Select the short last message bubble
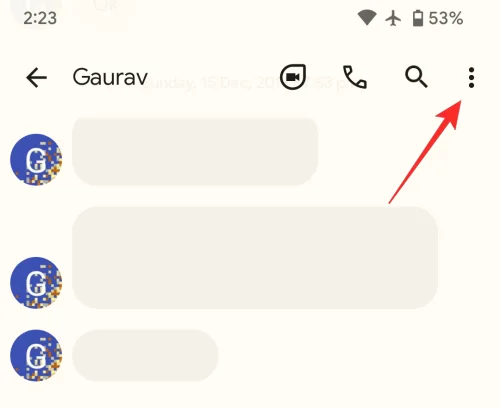 click(145, 355)
